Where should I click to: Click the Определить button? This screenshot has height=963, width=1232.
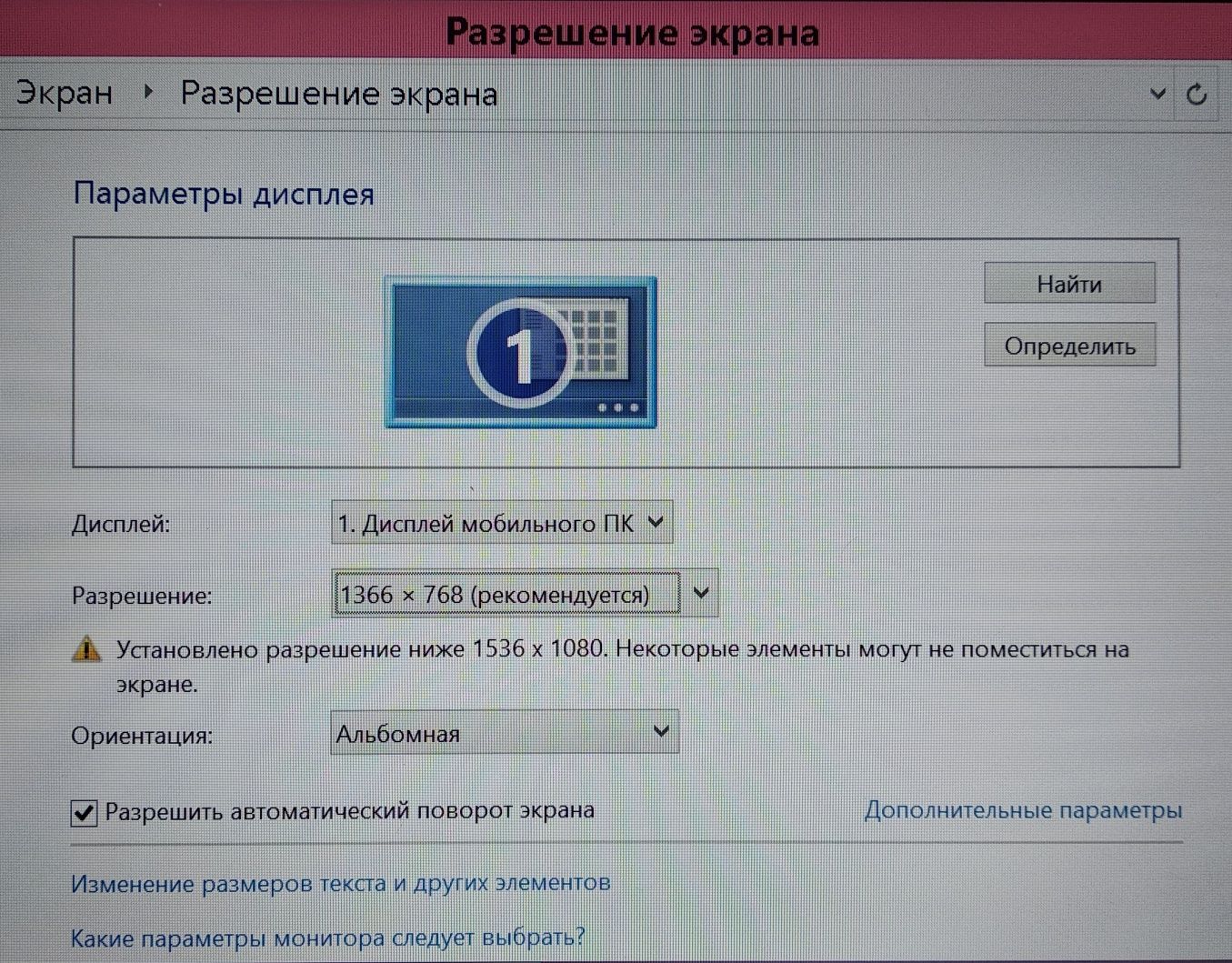click(1069, 346)
